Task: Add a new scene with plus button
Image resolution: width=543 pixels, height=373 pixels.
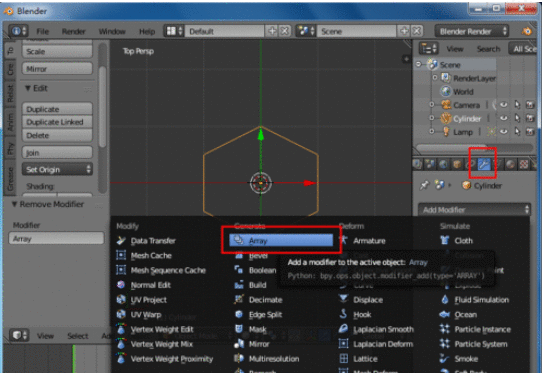Action: point(404,31)
